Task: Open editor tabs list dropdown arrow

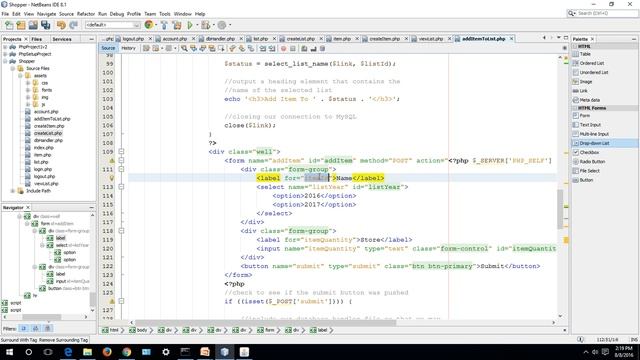Action: (x=558, y=38)
